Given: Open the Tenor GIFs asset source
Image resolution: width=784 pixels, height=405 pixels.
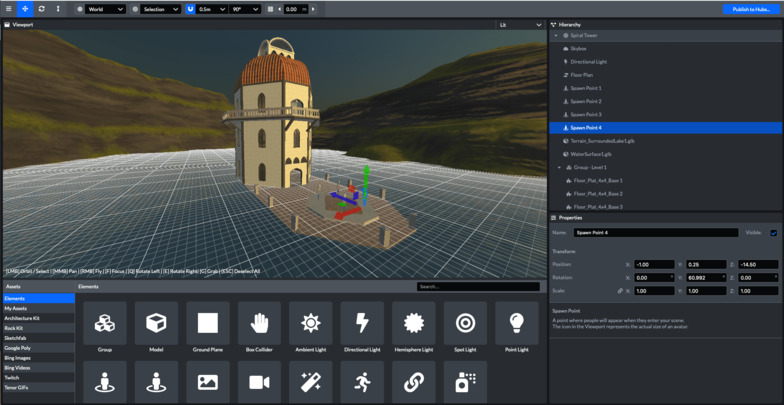Looking at the screenshot, I should click(x=38, y=388).
